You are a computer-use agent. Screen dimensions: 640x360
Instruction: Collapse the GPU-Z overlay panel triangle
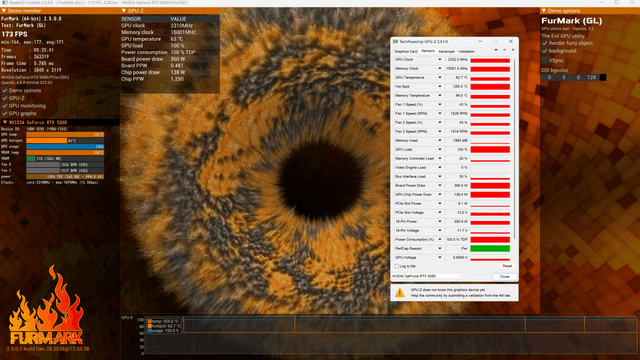tap(124, 11)
